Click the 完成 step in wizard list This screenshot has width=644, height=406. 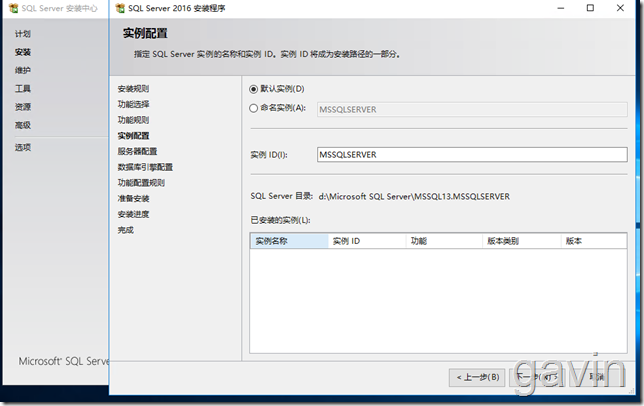coord(125,230)
